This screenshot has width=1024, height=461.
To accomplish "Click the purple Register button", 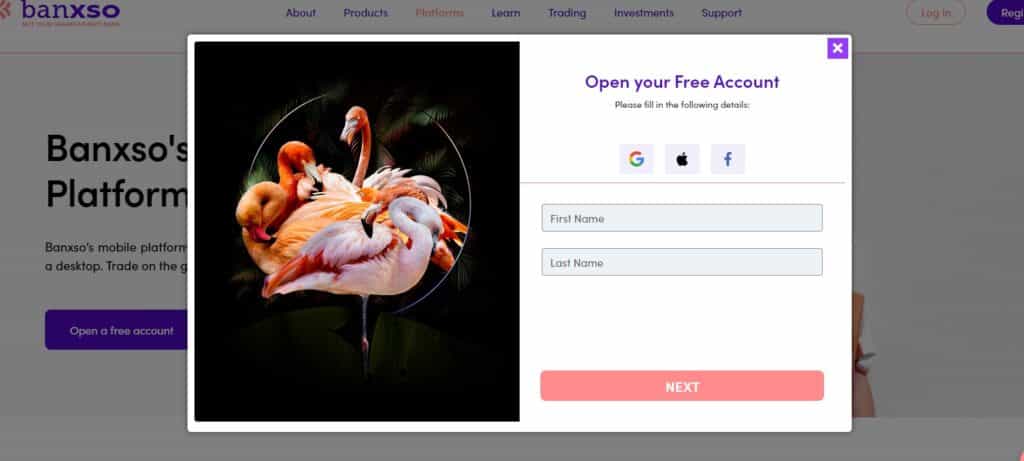I will pyautogui.click(x=1006, y=12).
